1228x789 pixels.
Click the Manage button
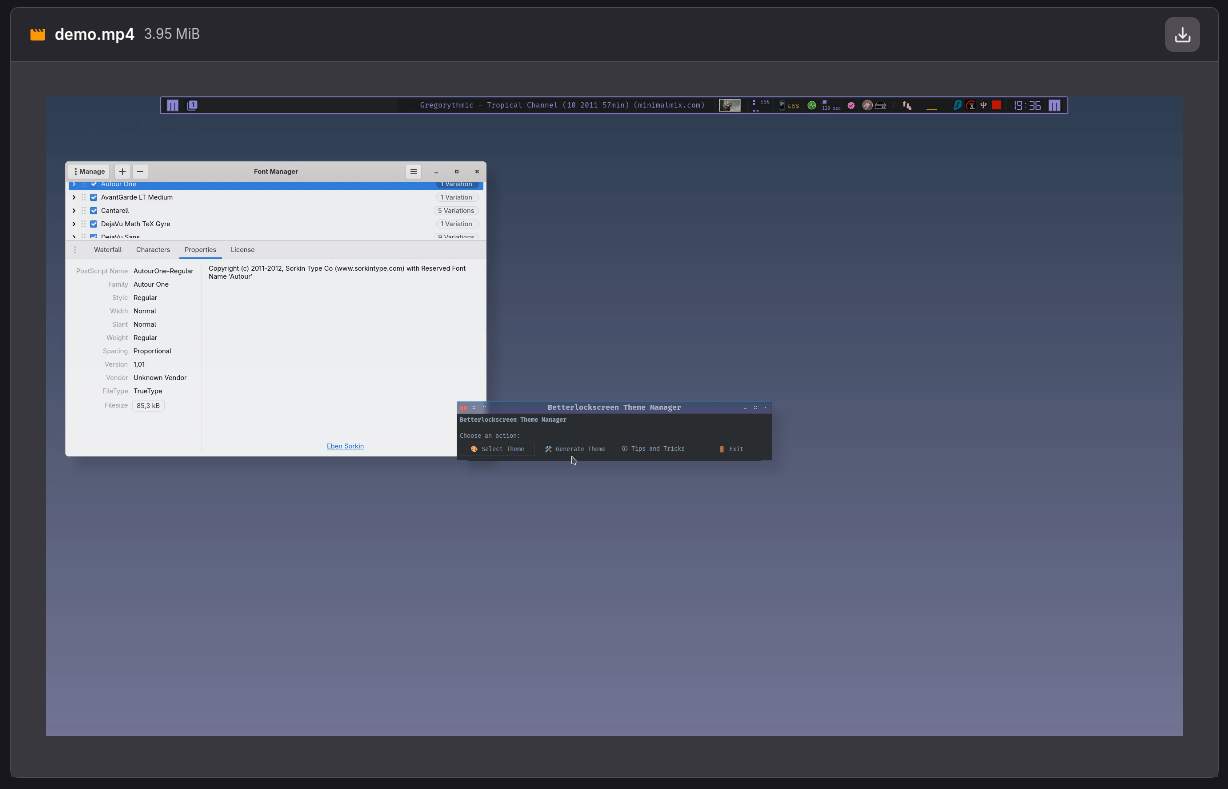(x=89, y=172)
